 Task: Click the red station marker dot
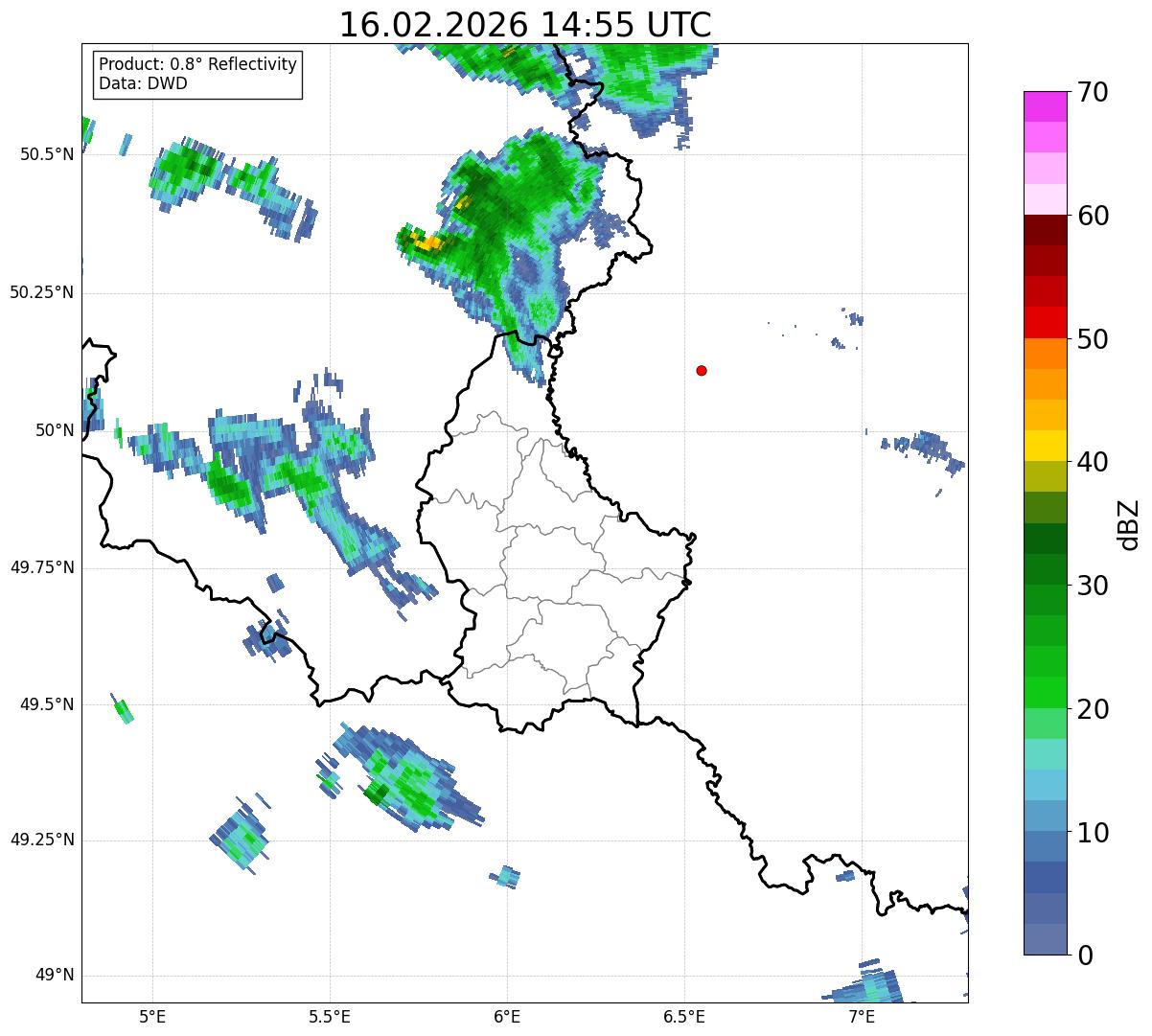702,370
